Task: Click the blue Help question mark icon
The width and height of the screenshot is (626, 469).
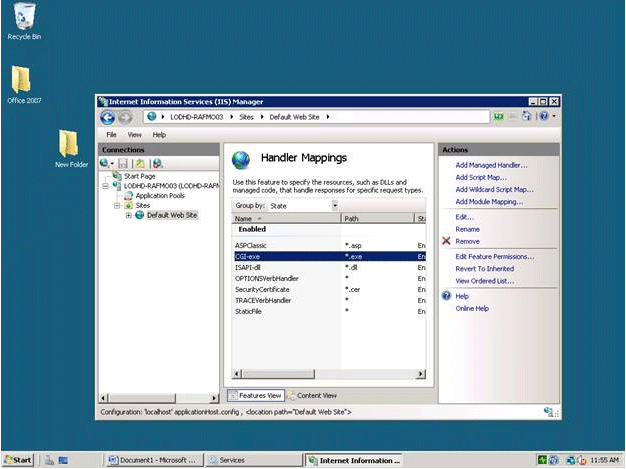Action: pyautogui.click(x=446, y=296)
